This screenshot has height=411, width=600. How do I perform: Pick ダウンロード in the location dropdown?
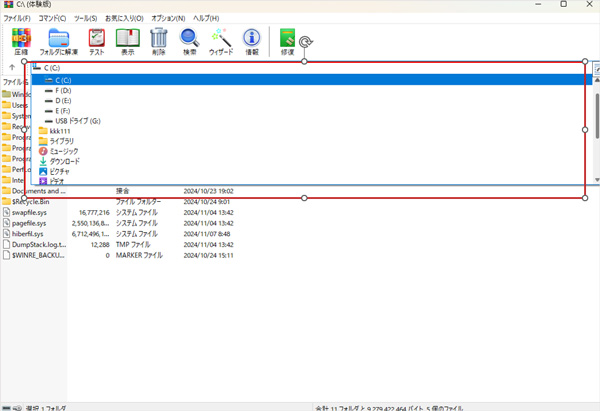(65, 161)
